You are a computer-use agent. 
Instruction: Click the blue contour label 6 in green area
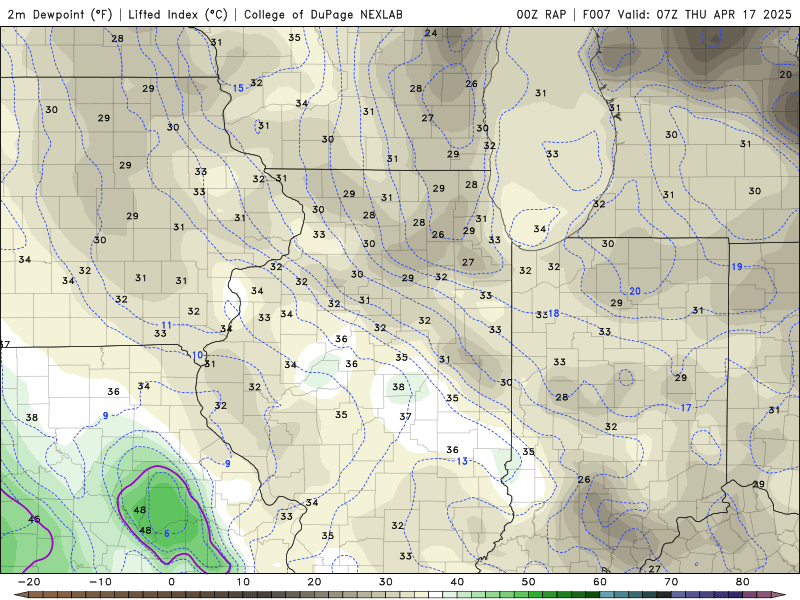[167, 534]
